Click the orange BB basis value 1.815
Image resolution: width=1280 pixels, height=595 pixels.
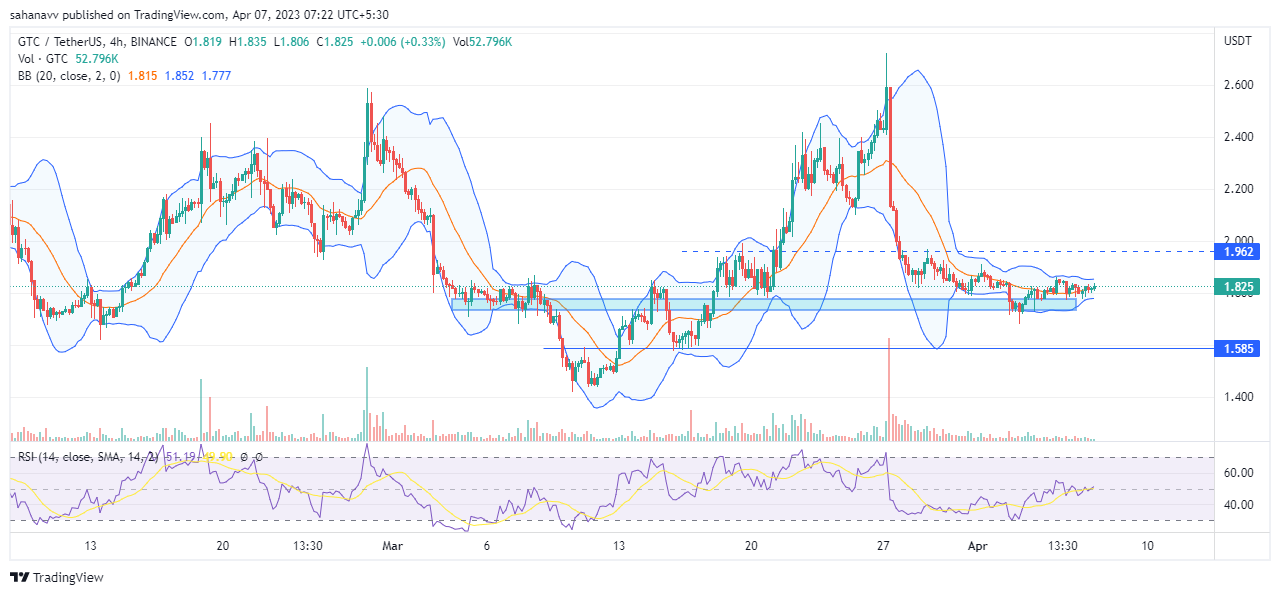tap(141, 75)
